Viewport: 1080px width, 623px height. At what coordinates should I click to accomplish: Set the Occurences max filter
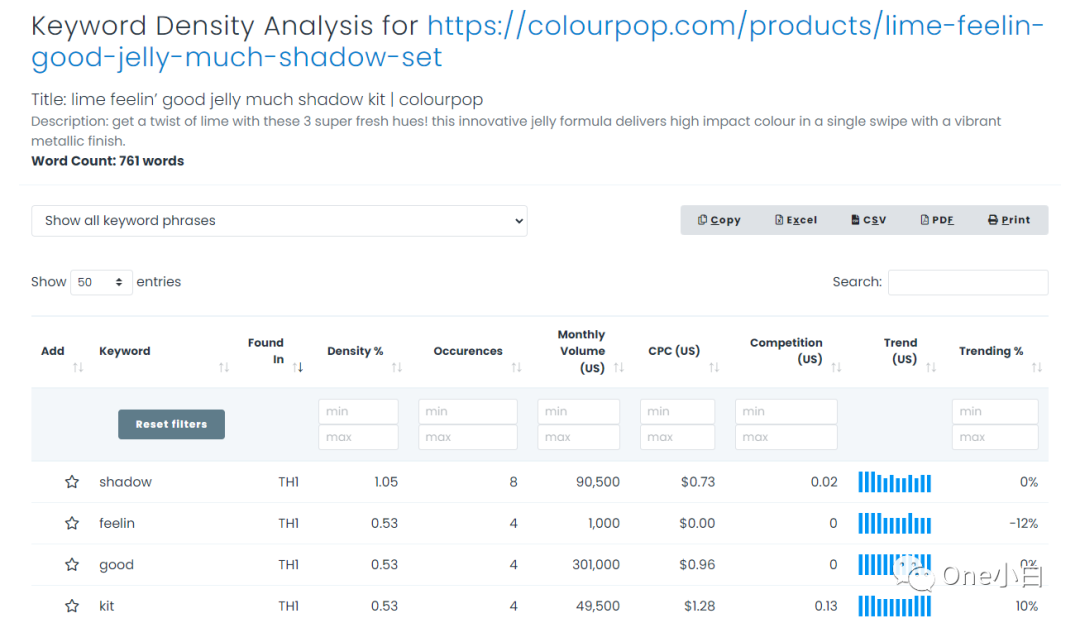468,437
